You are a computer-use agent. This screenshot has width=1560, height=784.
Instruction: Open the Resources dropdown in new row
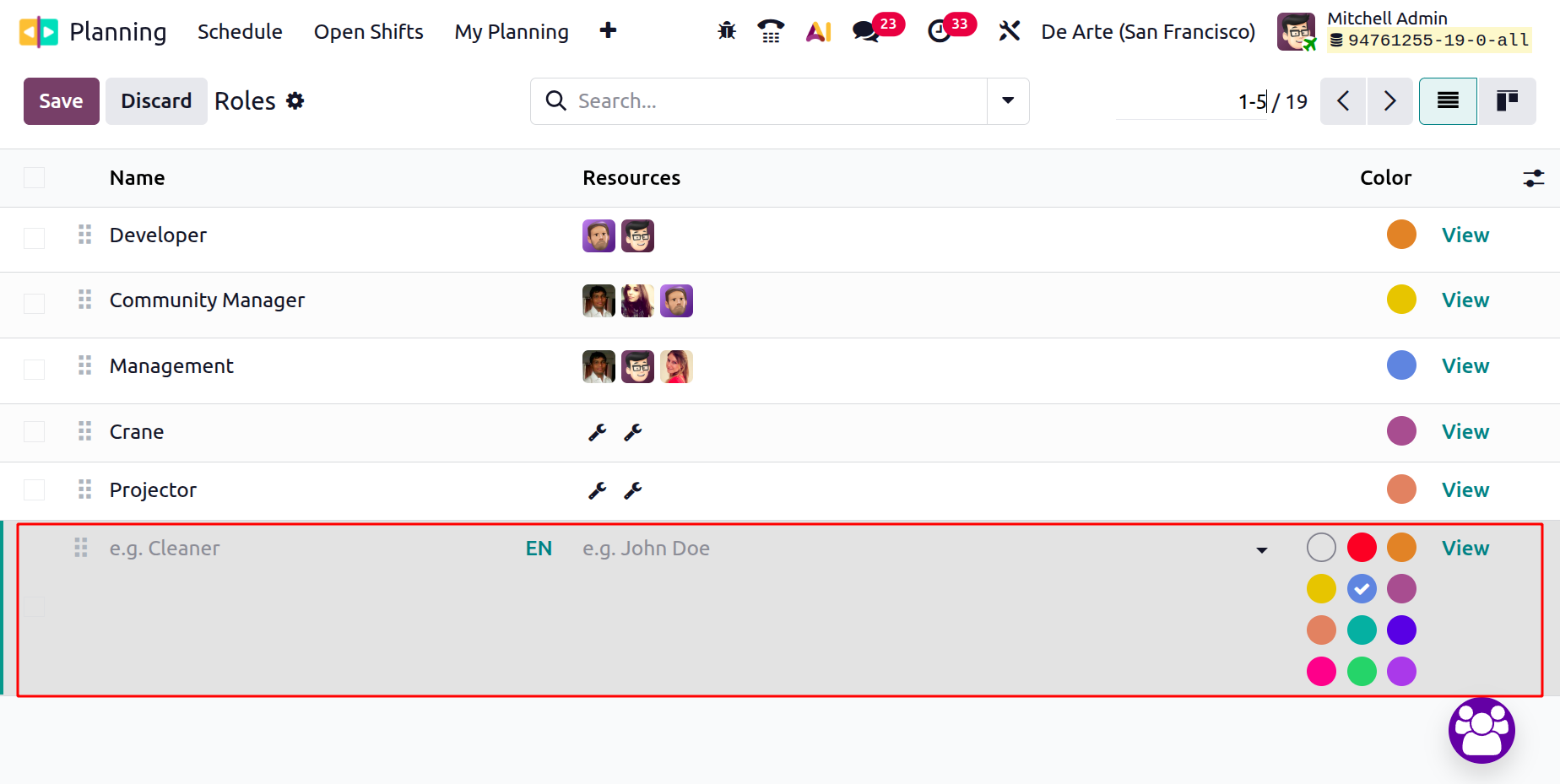1261,549
